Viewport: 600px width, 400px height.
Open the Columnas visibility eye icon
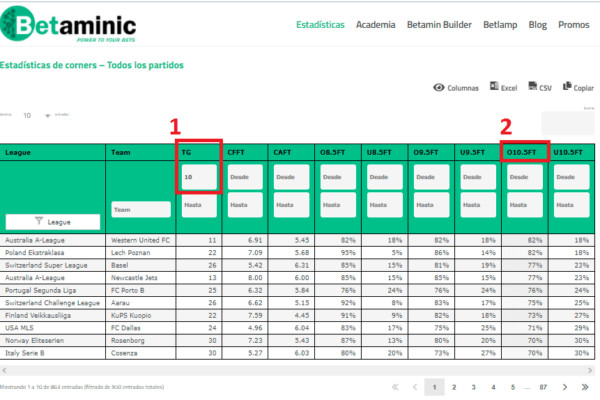439,88
